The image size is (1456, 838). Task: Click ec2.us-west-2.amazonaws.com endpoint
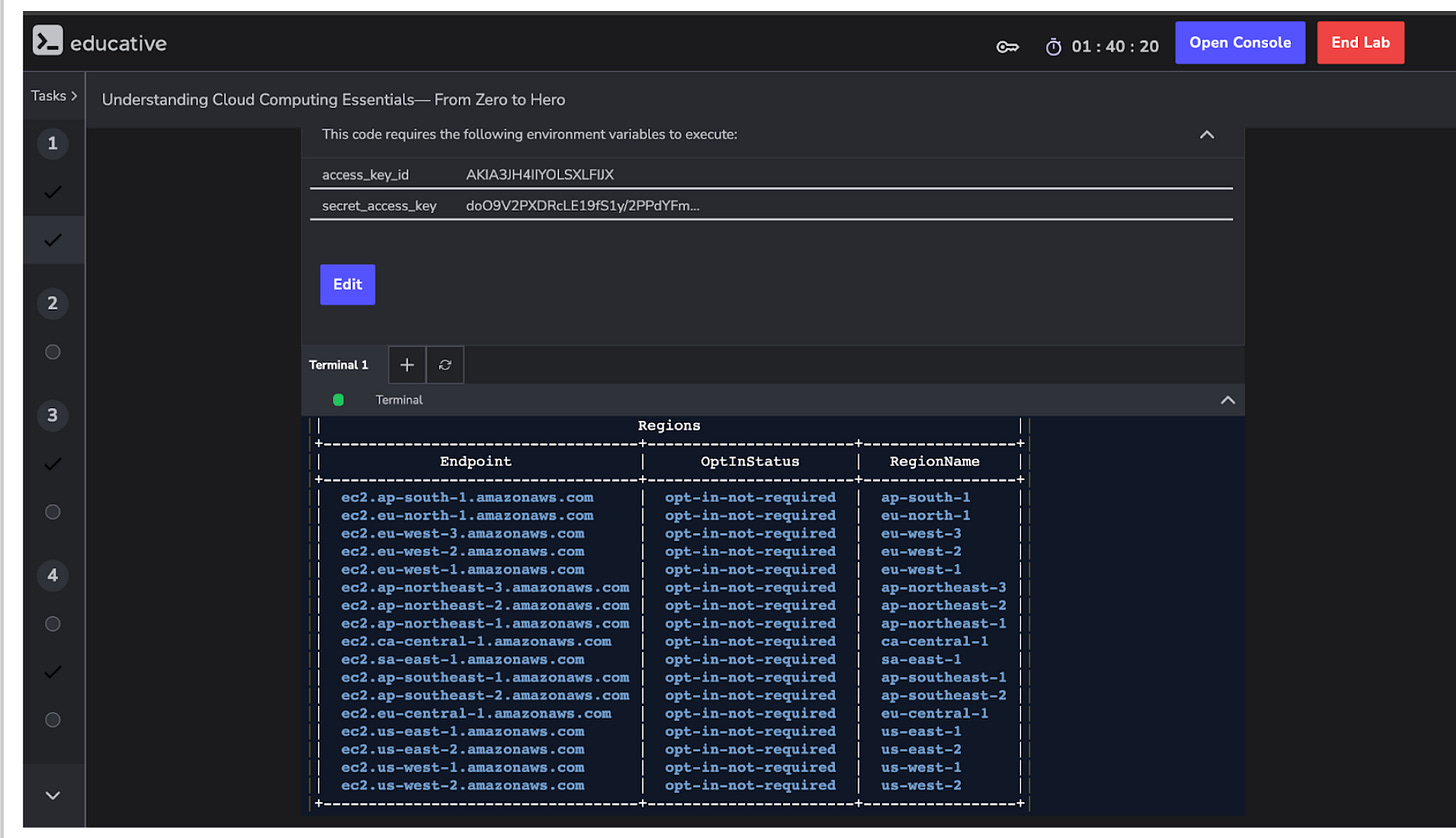pos(463,786)
